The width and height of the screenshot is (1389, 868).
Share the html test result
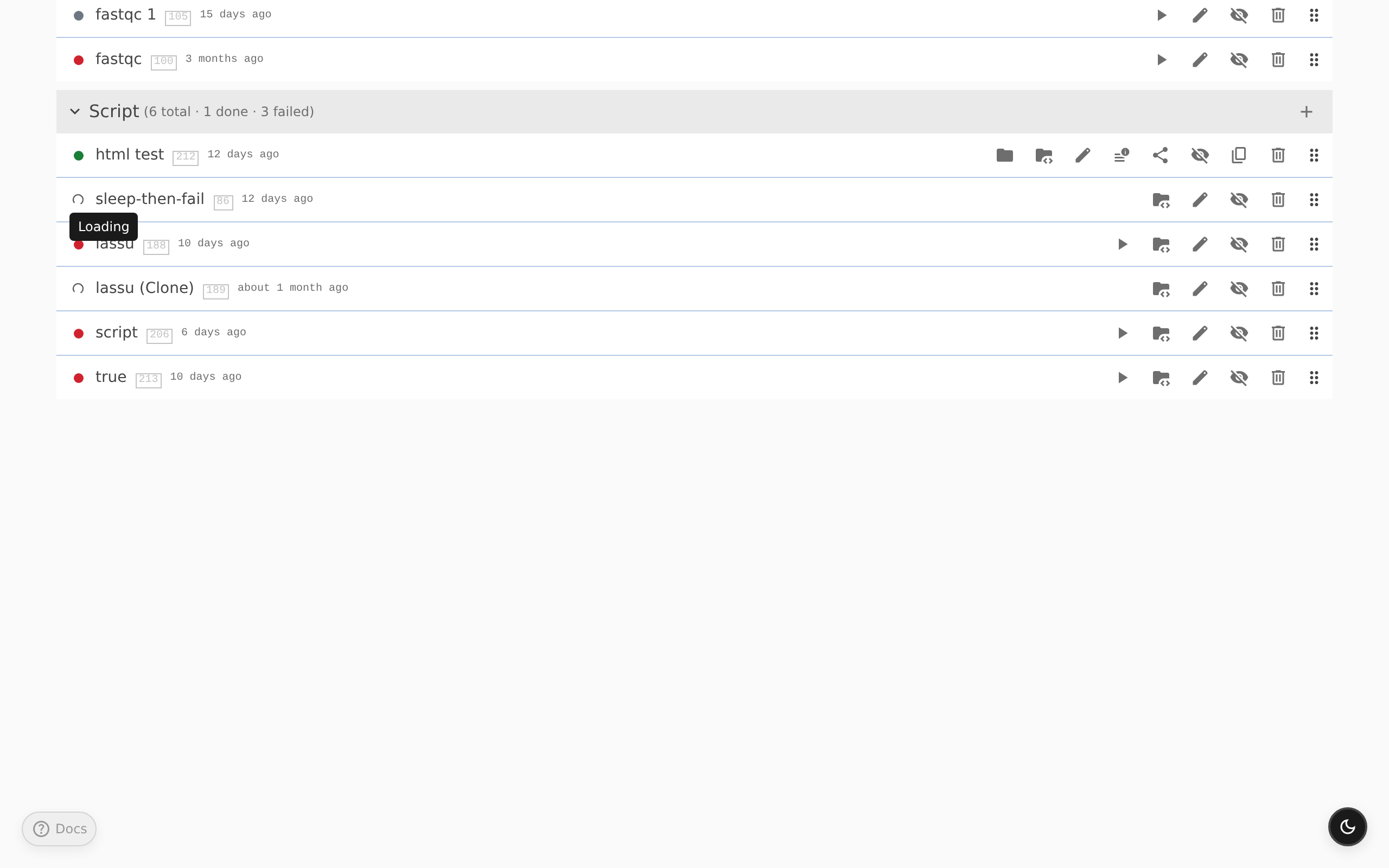1161,156
